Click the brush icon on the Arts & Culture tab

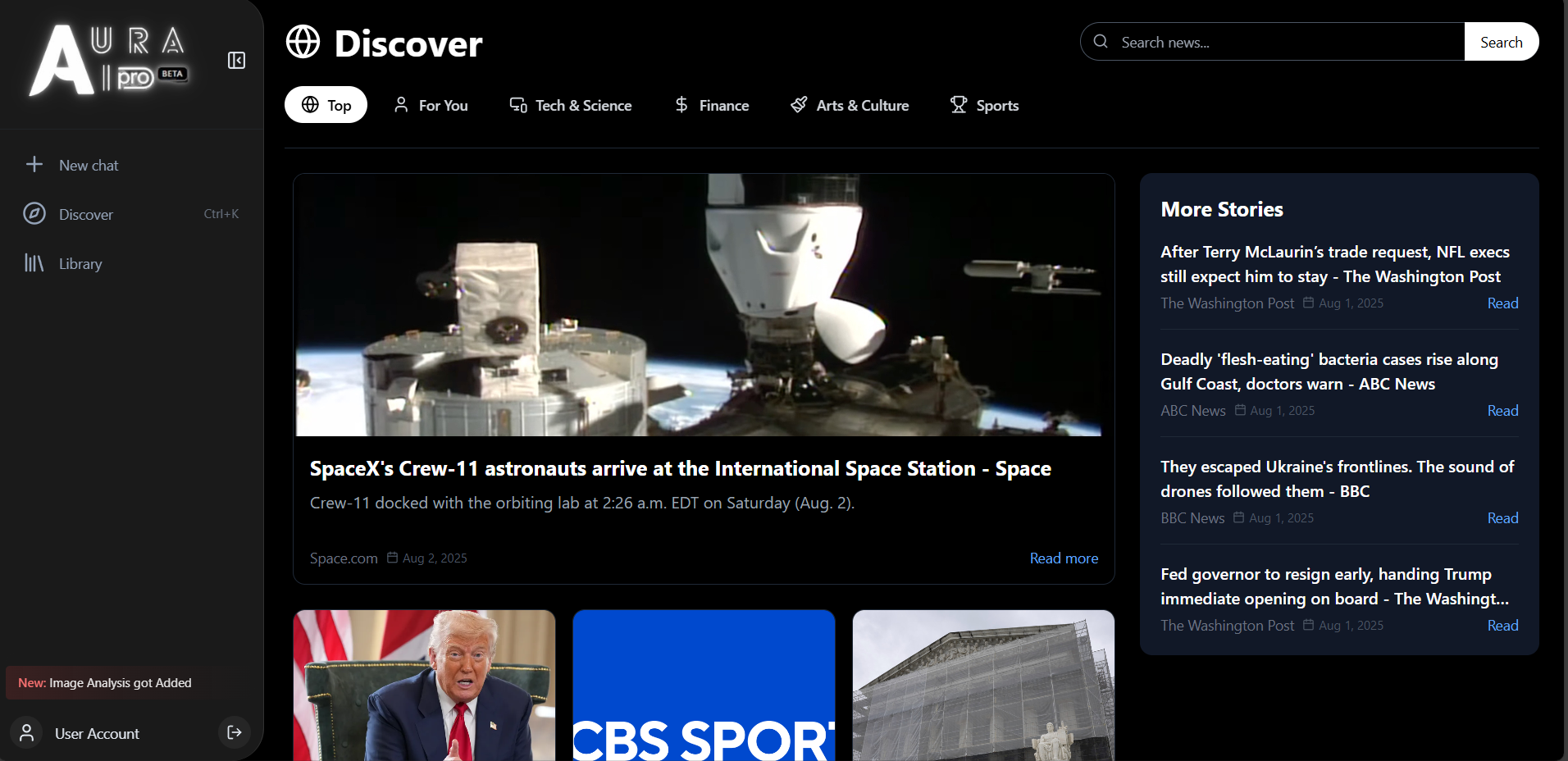[799, 105]
